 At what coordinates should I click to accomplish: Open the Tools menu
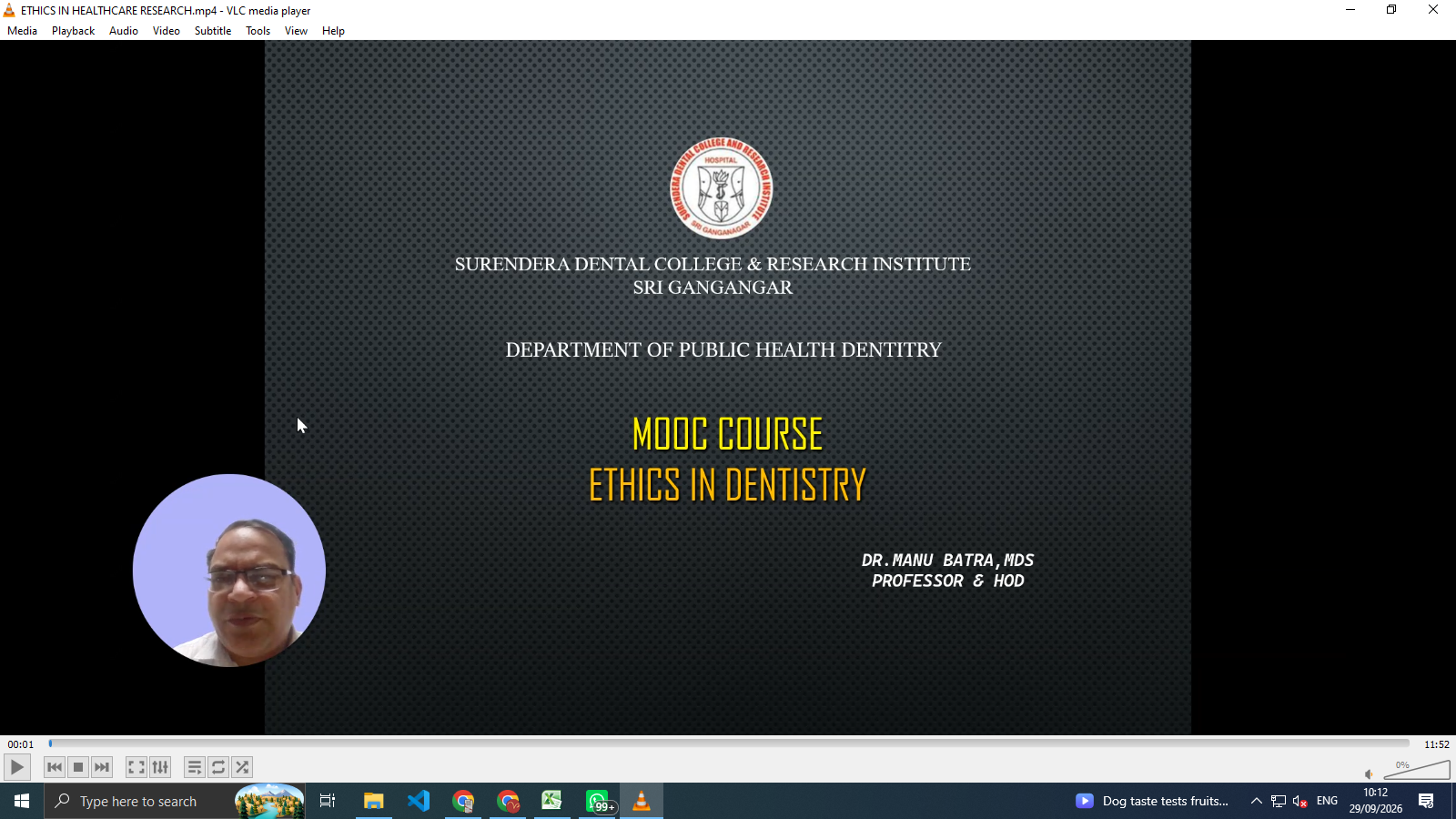258,31
